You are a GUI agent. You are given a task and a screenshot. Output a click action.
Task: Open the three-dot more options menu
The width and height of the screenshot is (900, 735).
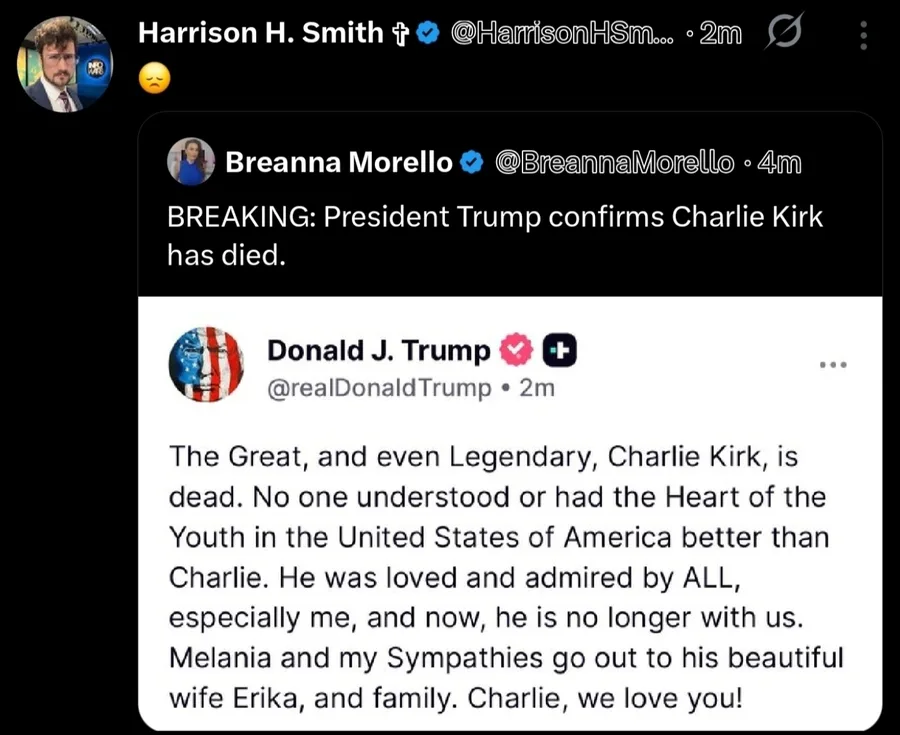click(x=863, y=36)
